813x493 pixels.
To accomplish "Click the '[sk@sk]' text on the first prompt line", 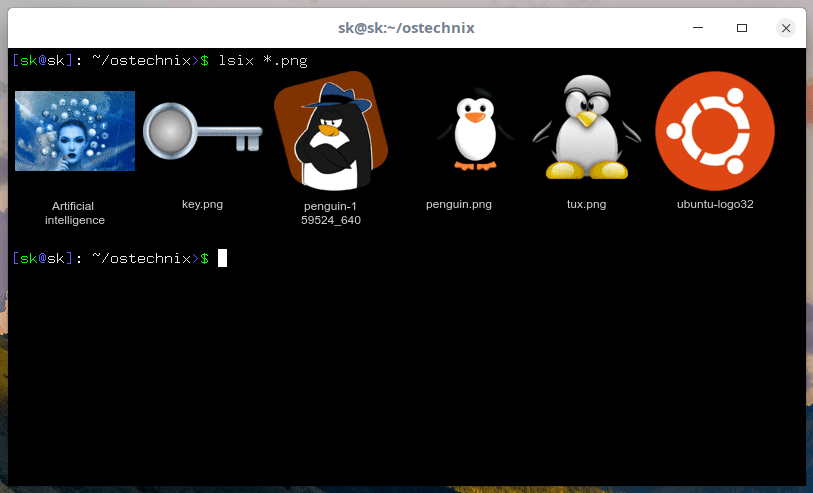I will (44, 61).
